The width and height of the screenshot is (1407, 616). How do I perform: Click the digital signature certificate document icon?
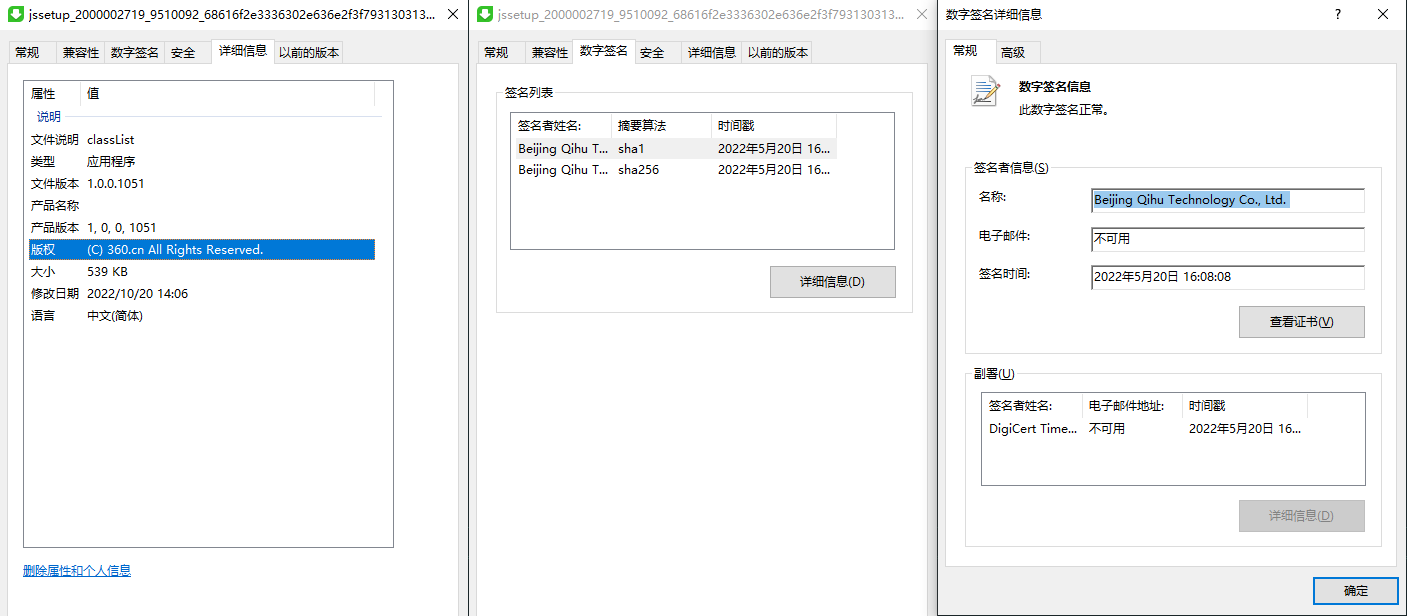(986, 92)
